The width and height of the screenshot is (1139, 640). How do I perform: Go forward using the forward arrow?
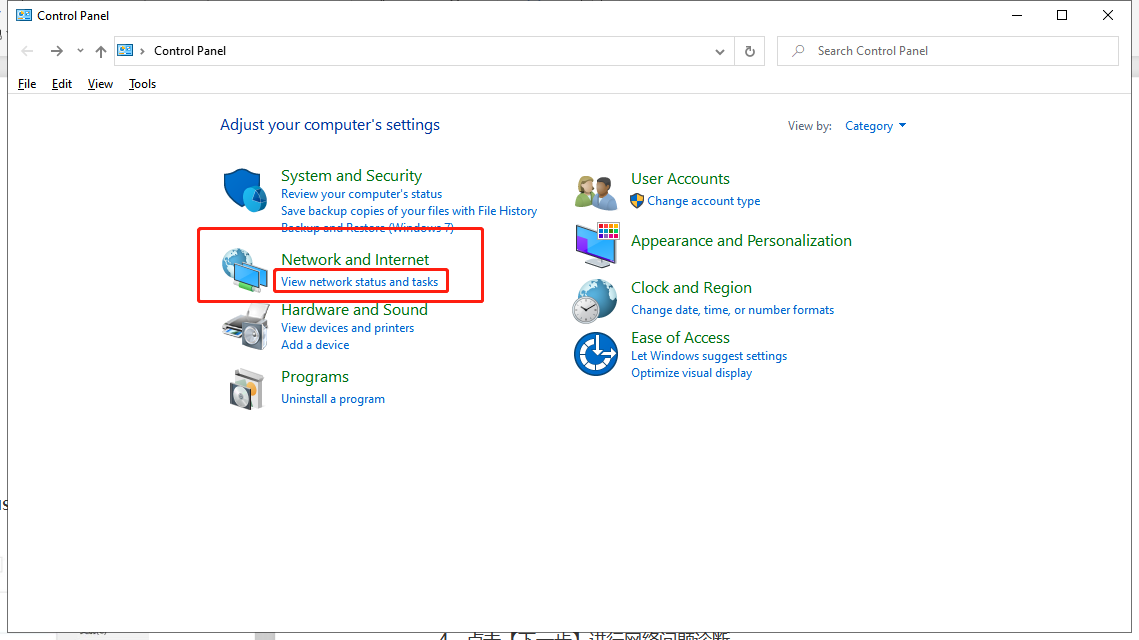click(57, 51)
